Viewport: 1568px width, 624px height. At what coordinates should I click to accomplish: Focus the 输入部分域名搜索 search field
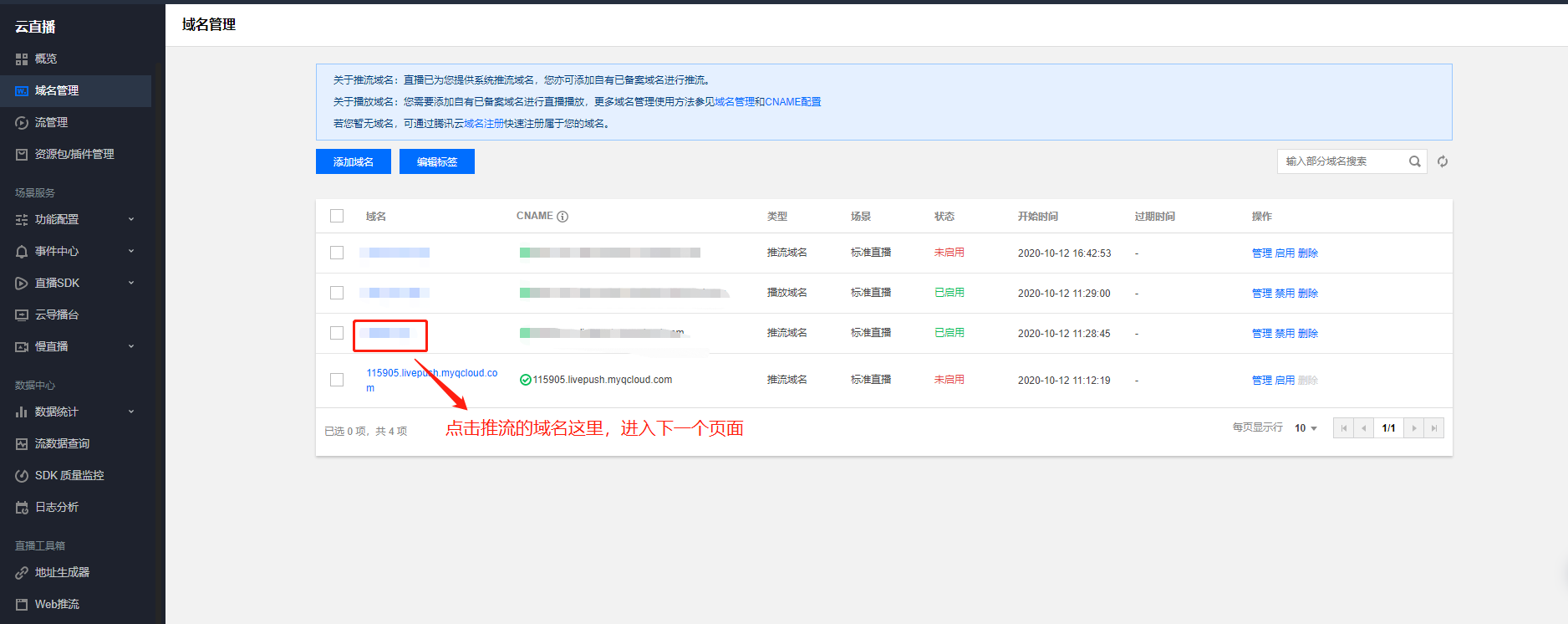point(1341,161)
